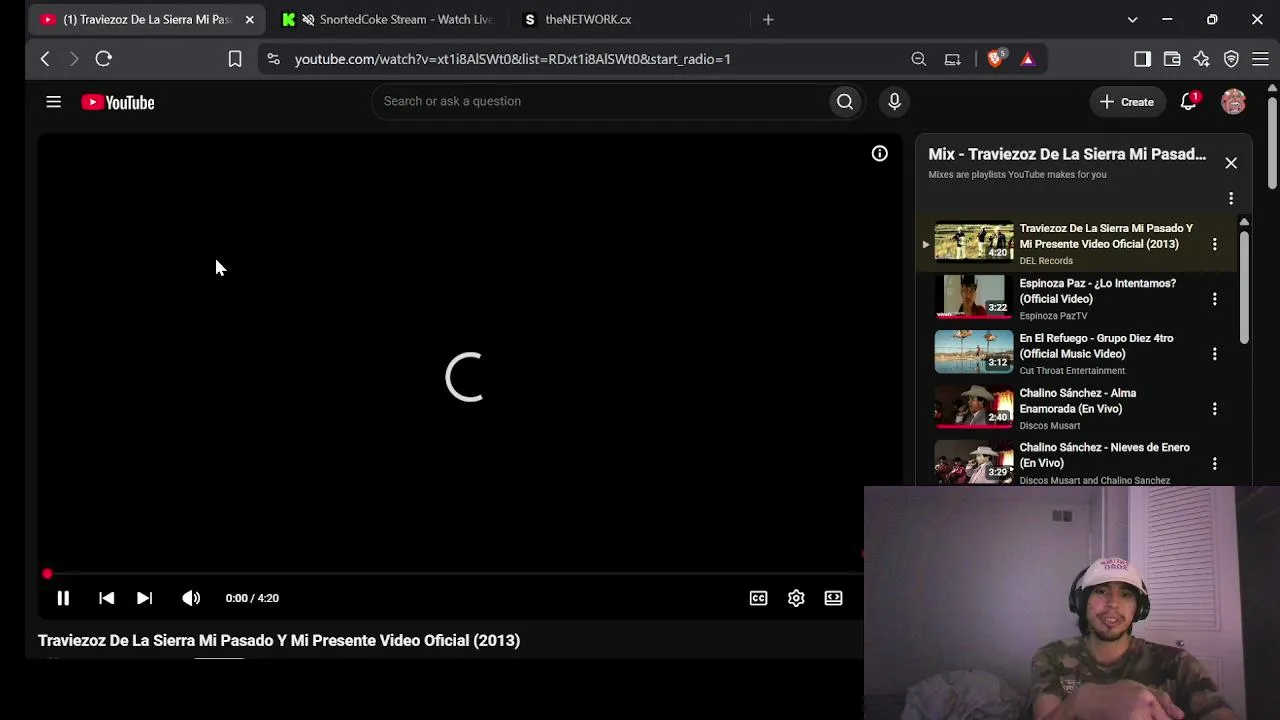Screen dimensions: 1280x720
Task: Play Espinoza Paz ¿Lo Intentamos? thumbnail
Action: click(x=973, y=297)
